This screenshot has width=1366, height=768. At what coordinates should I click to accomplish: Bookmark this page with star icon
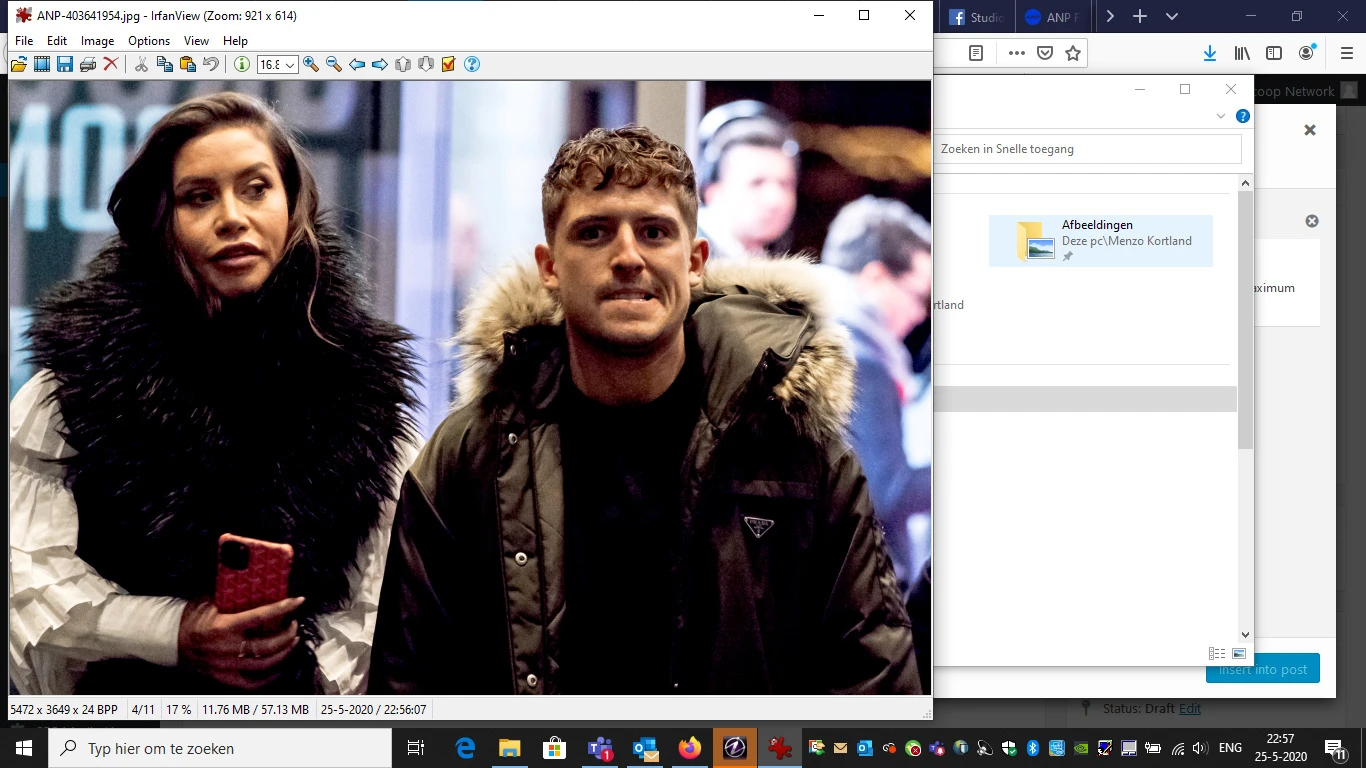tap(1073, 53)
